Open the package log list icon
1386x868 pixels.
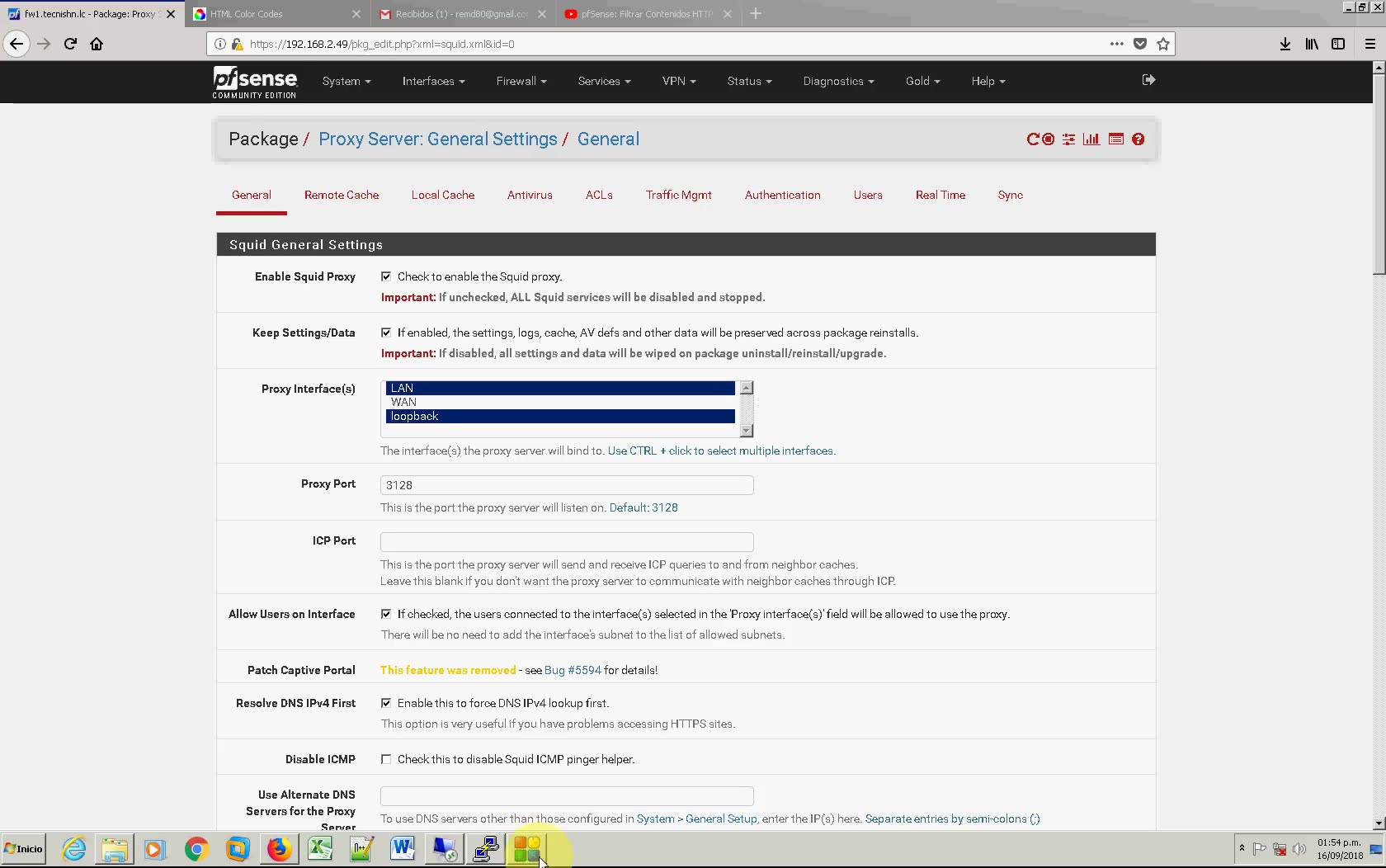1115,139
